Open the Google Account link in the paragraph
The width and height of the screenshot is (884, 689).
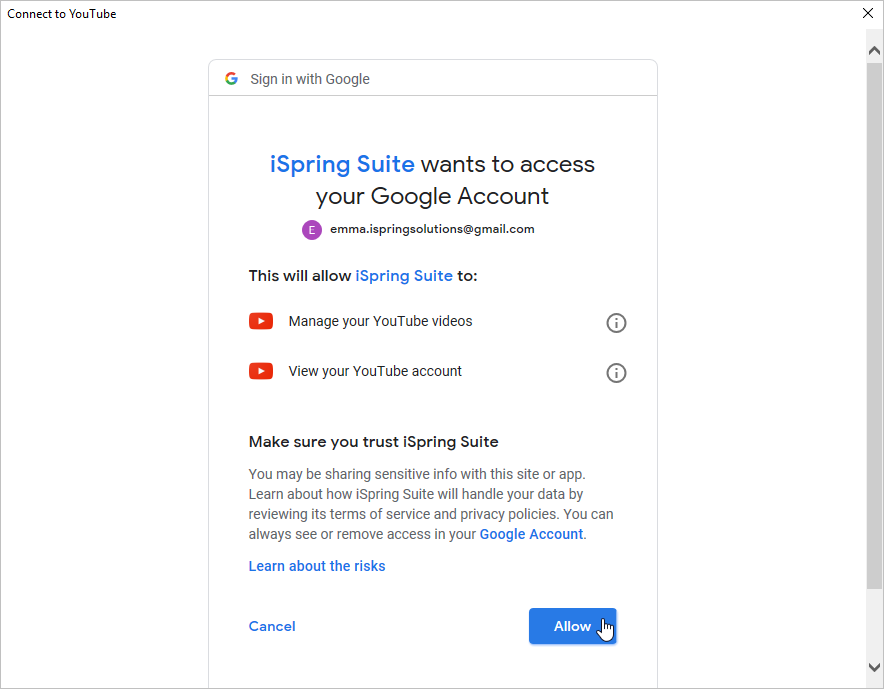pos(531,534)
